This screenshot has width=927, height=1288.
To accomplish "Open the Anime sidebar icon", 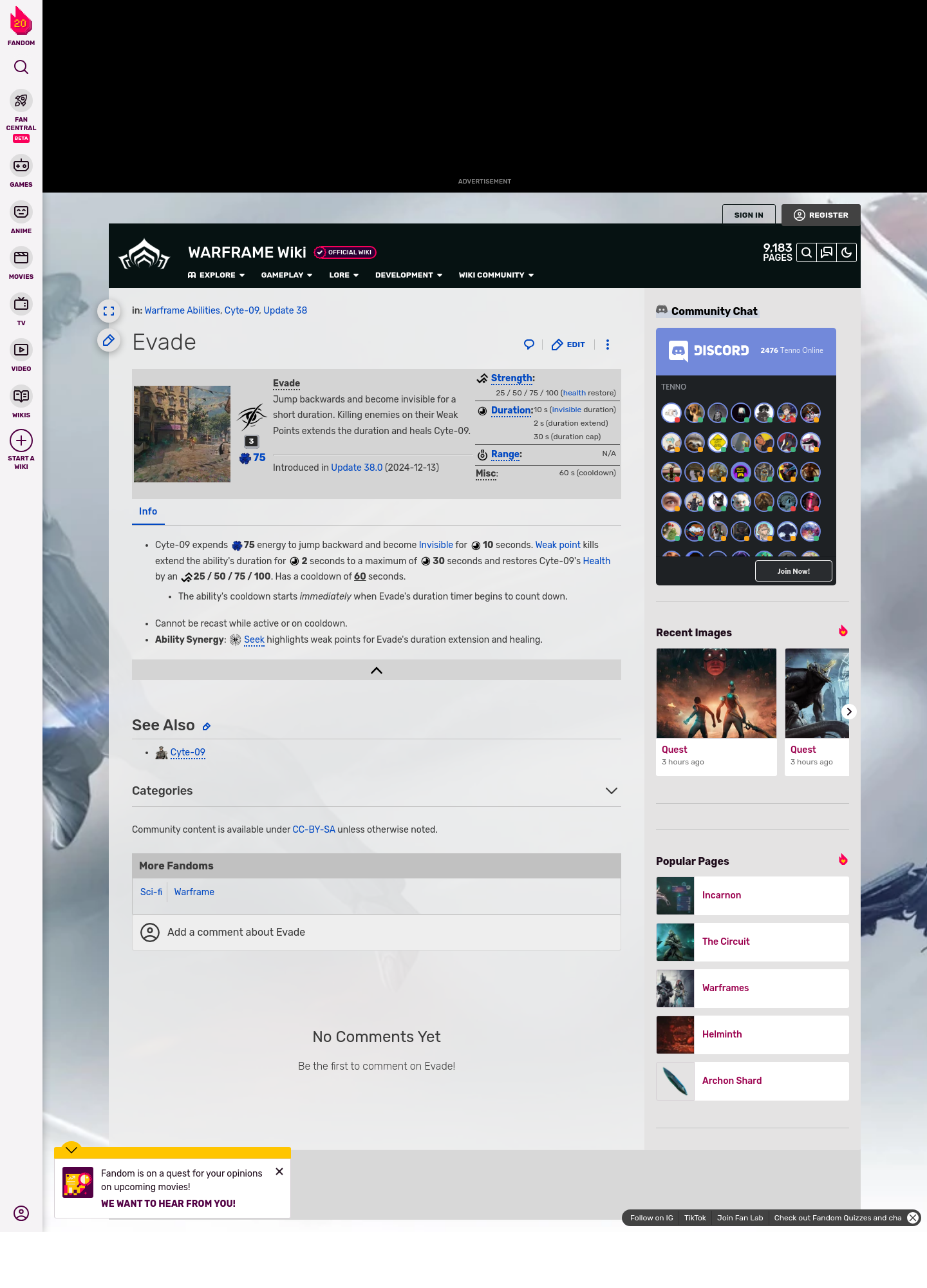I will 21,212.
